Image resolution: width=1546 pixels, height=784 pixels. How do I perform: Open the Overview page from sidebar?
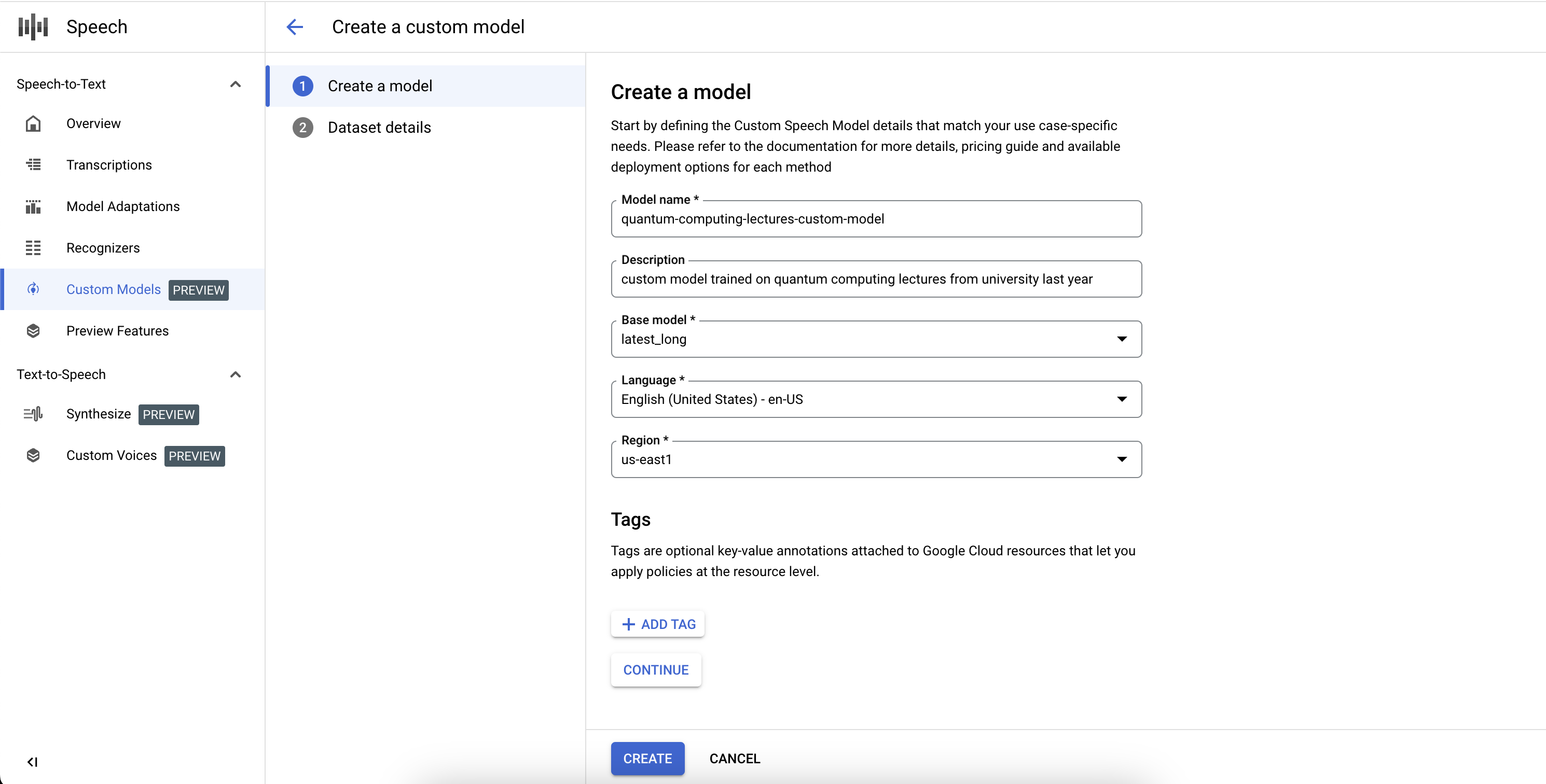(x=93, y=123)
